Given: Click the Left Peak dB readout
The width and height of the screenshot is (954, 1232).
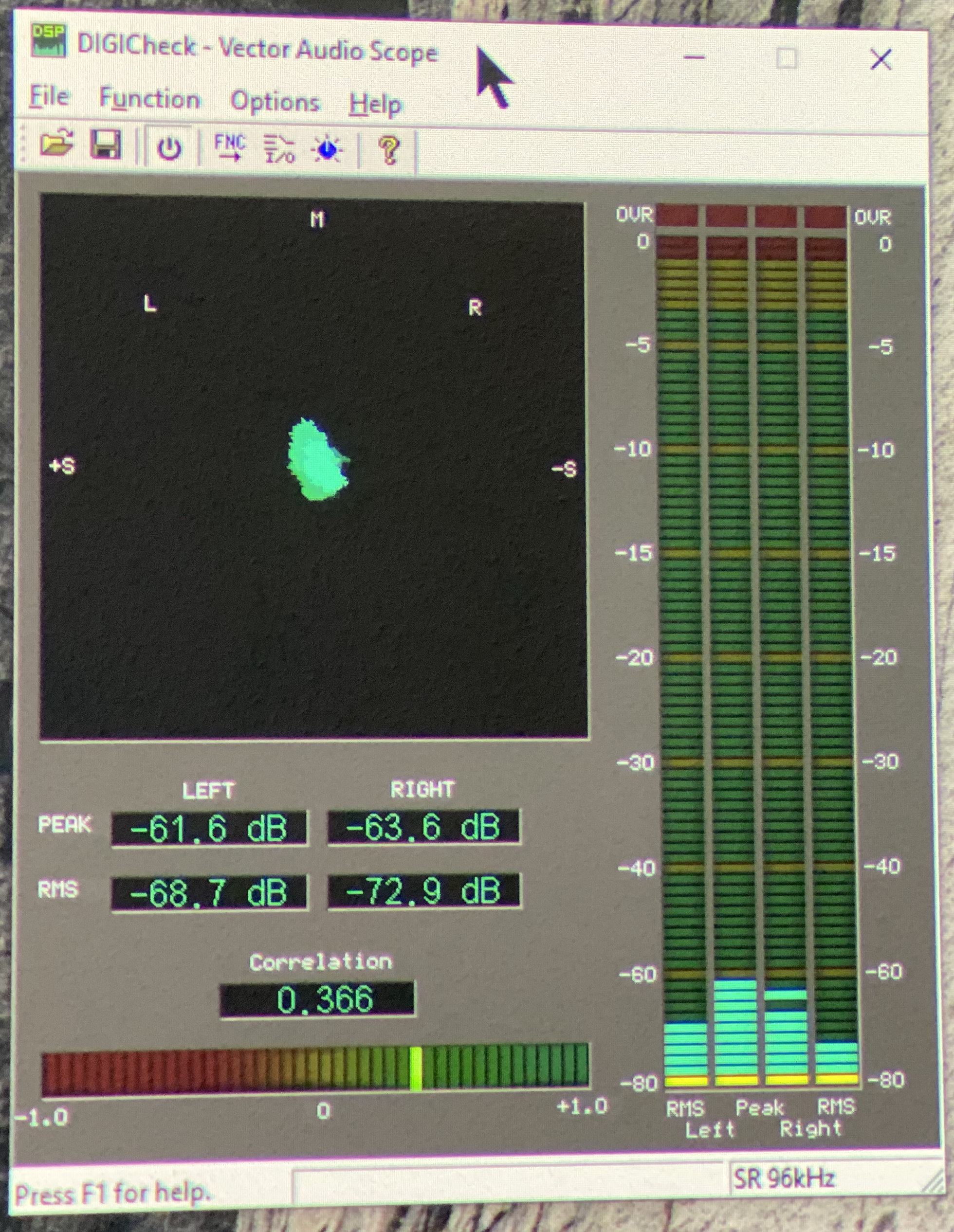Looking at the screenshot, I should 209,829.
